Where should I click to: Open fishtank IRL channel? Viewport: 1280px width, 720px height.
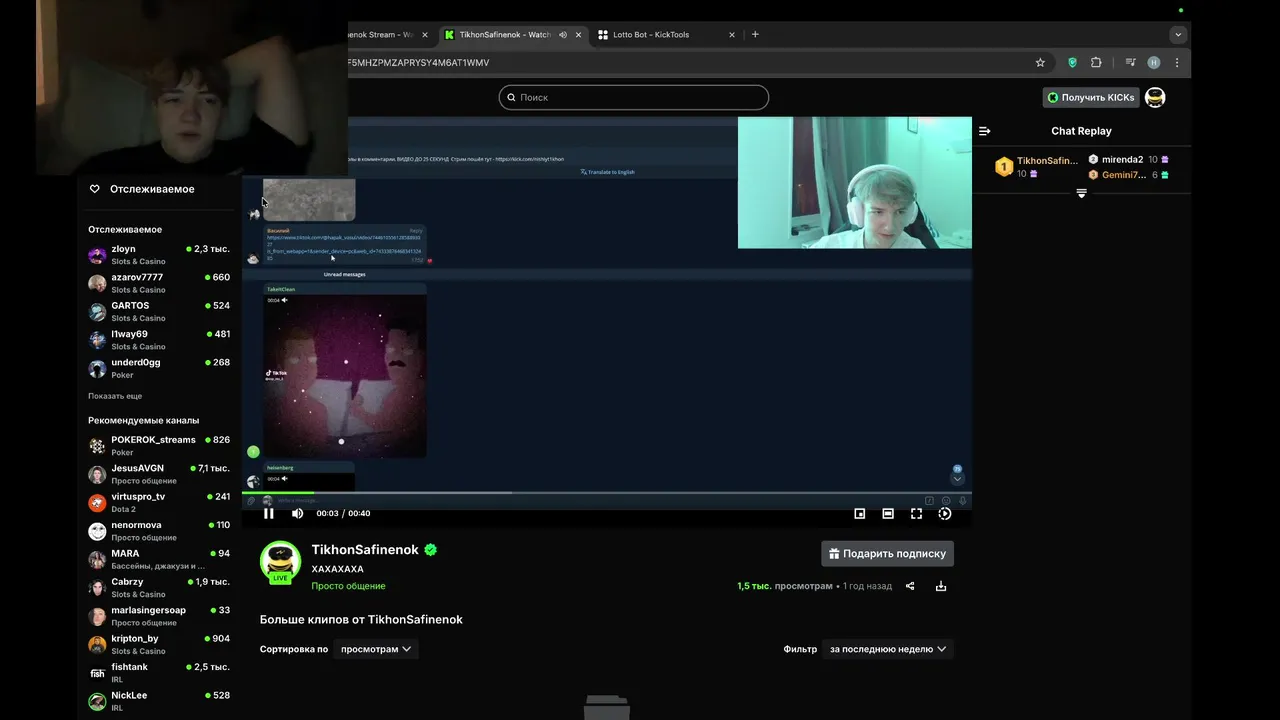pos(159,672)
